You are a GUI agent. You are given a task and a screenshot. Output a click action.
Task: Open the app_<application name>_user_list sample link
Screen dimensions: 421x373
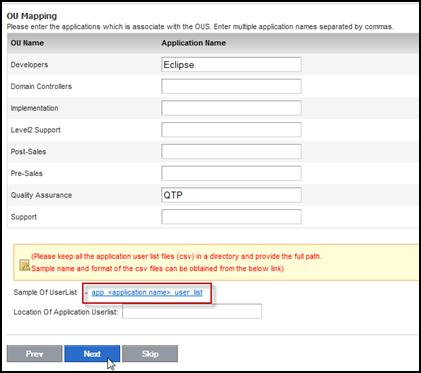pyautogui.click(x=147, y=292)
